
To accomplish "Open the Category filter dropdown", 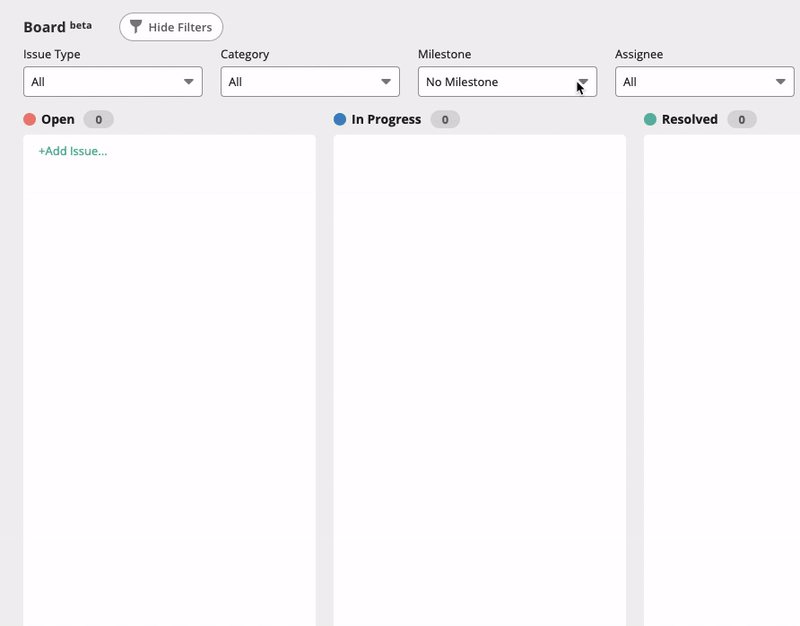I will coord(310,82).
